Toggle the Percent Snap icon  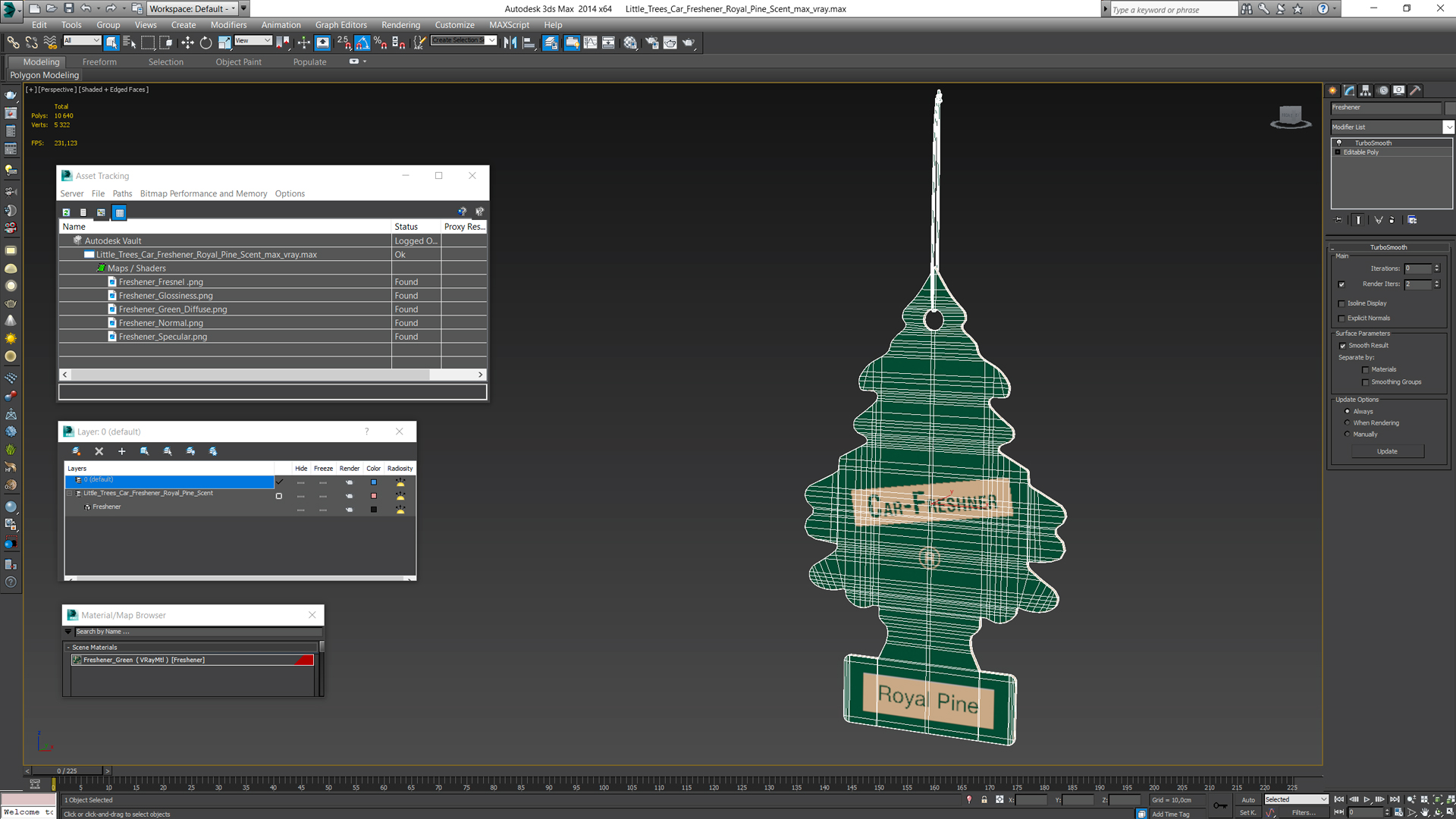381,42
